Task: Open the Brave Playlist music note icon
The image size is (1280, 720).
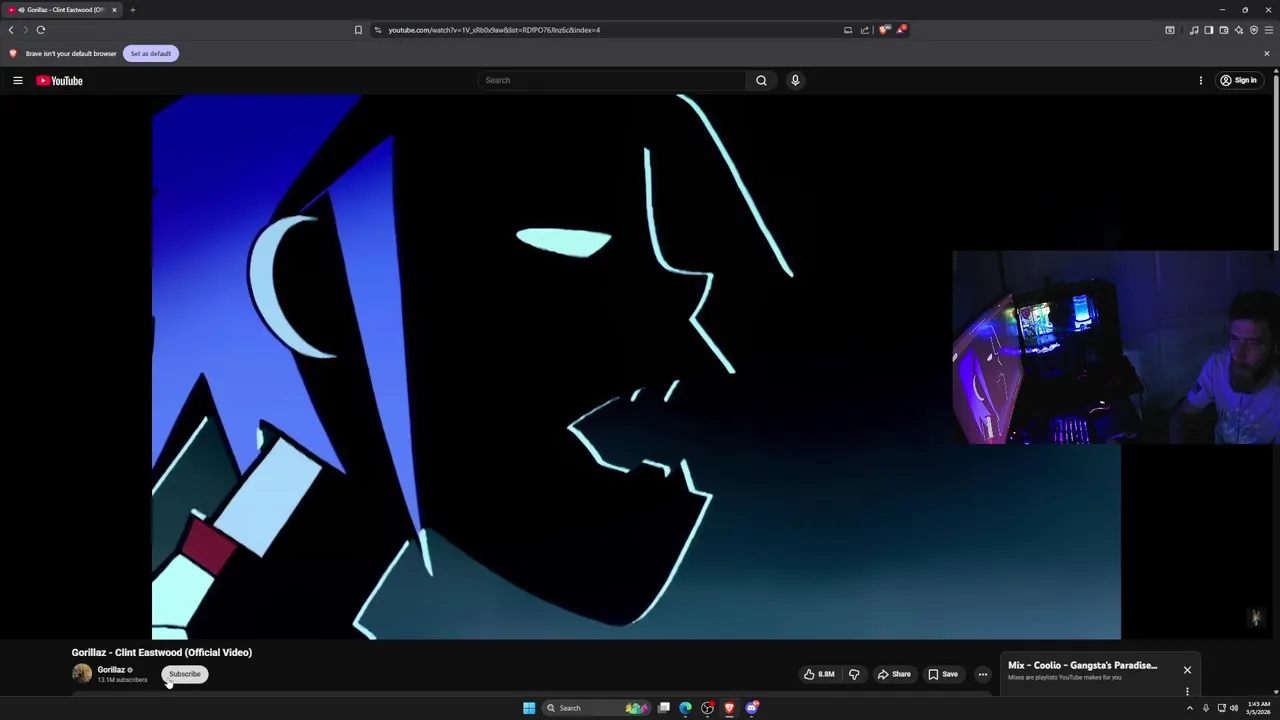Action: coord(1194,30)
